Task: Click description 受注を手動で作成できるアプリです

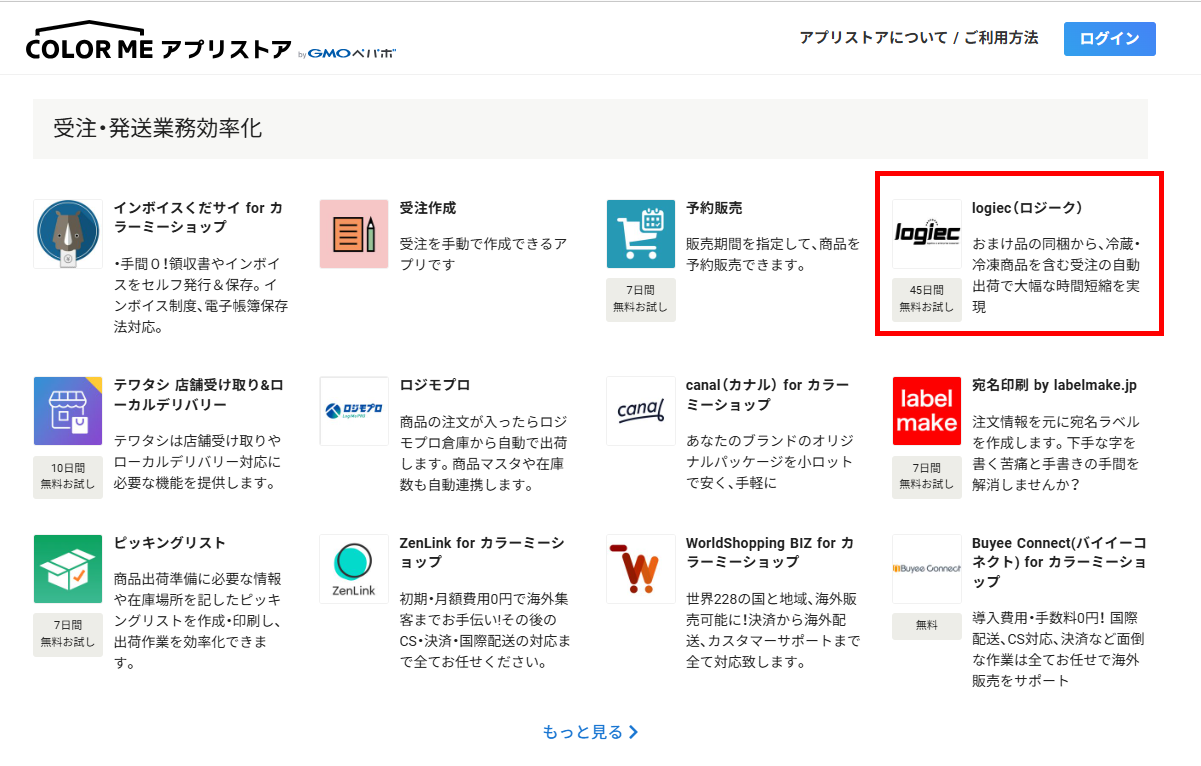Action: click(x=484, y=254)
